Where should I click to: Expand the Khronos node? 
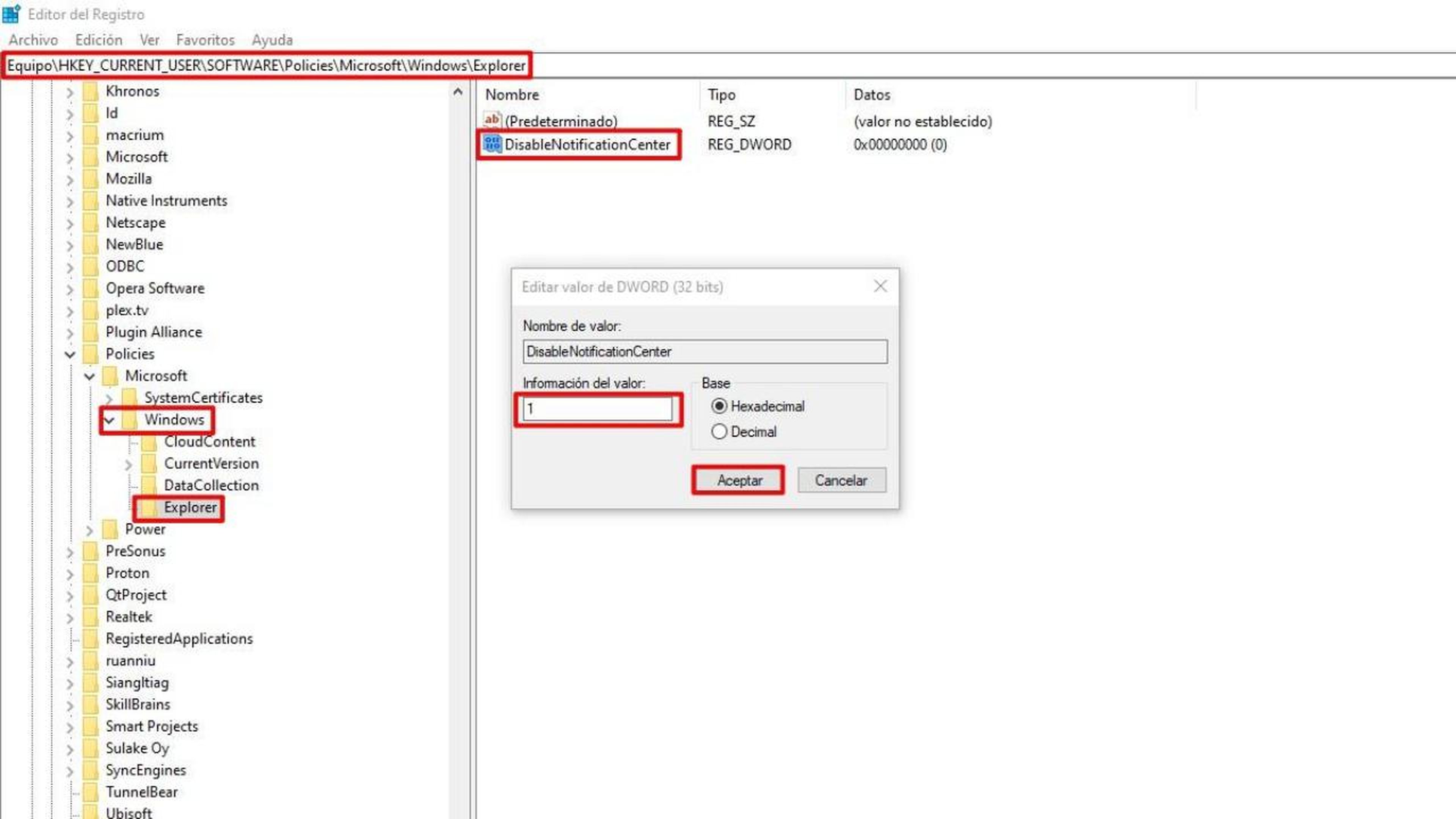69,91
